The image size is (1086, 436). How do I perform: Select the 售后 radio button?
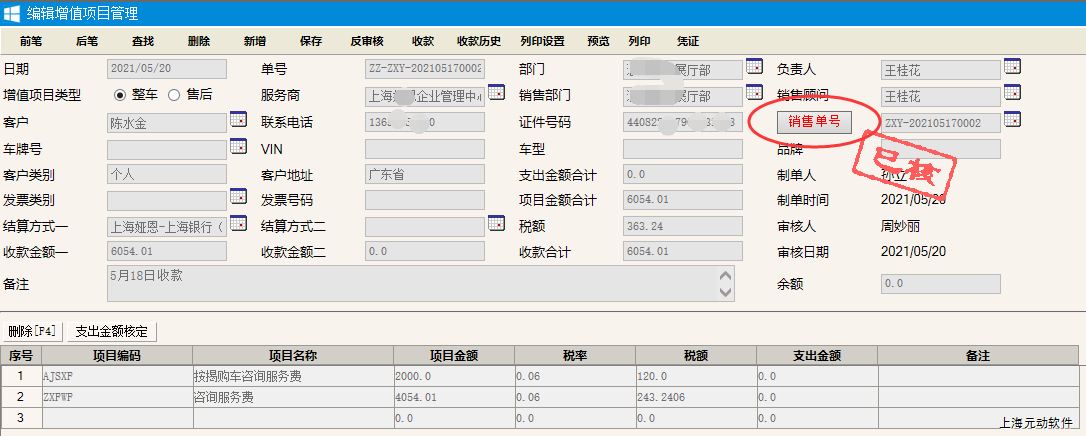pyautogui.click(x=173, y=95)
